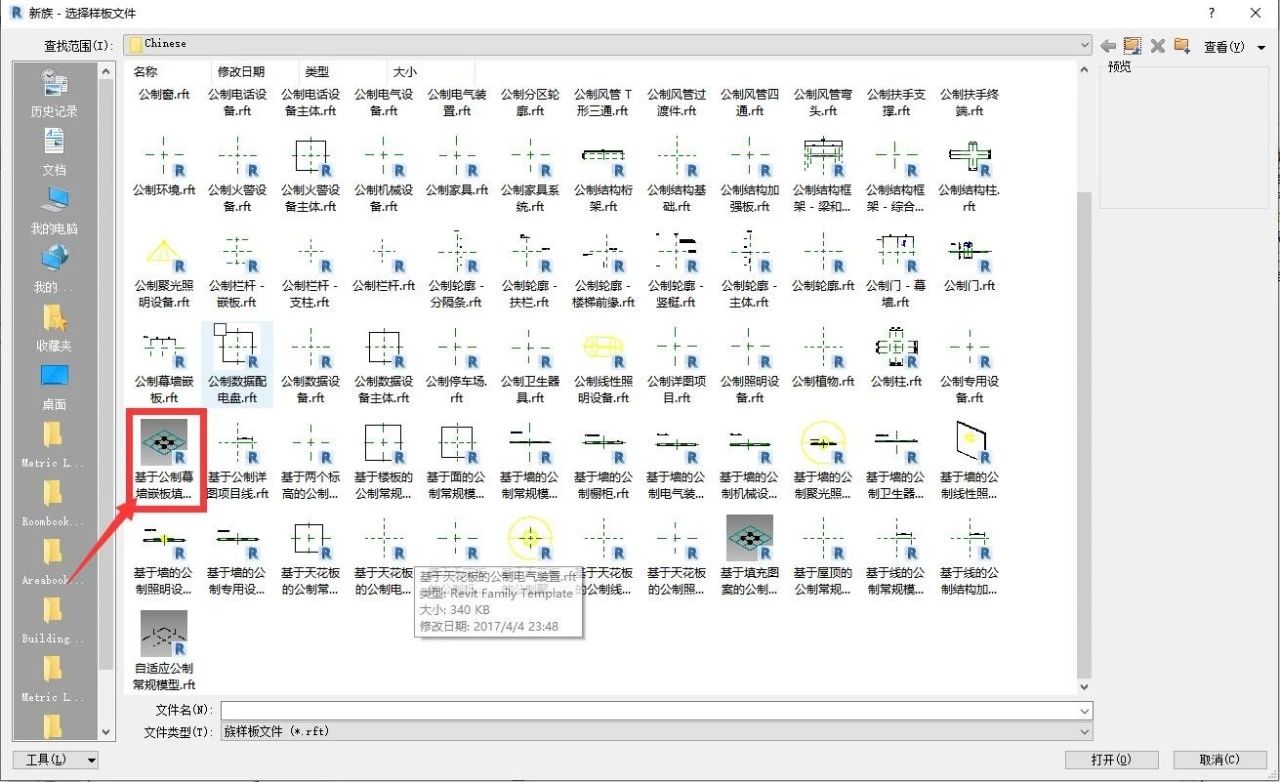Select the 公制幕墙嵌板.rft template

point(164,367)
